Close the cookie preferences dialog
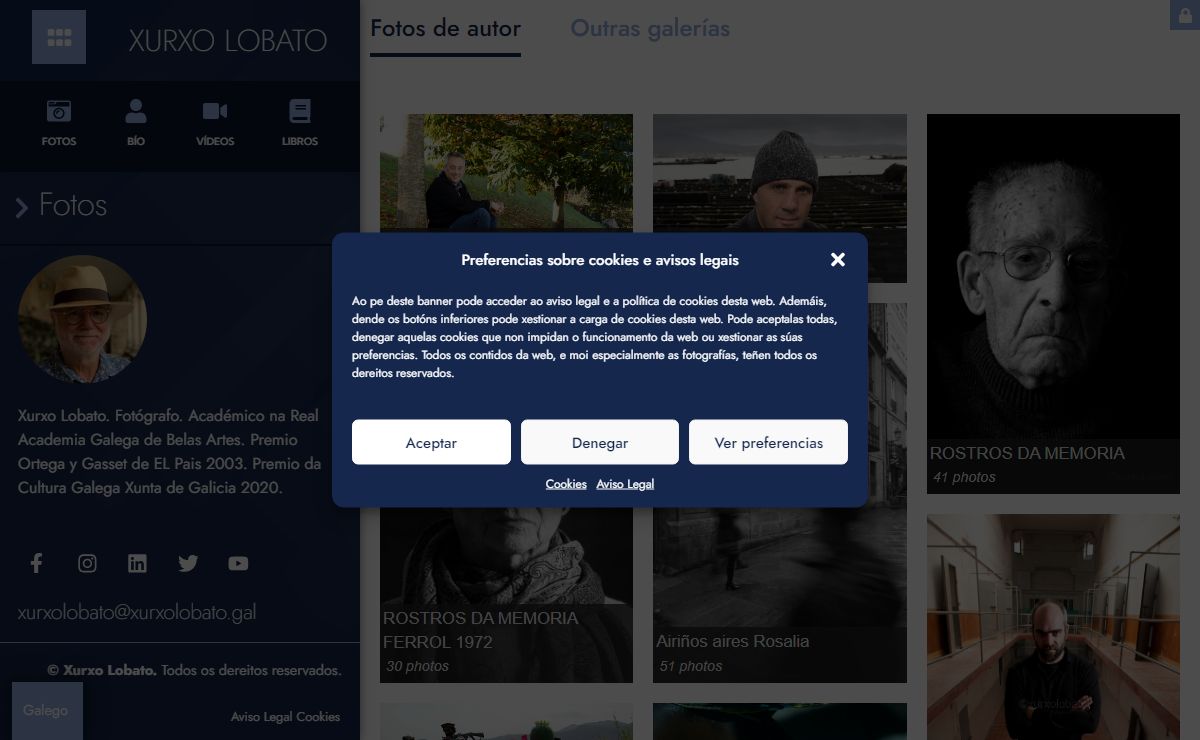The image size is (1200, 740). point(838,260)
